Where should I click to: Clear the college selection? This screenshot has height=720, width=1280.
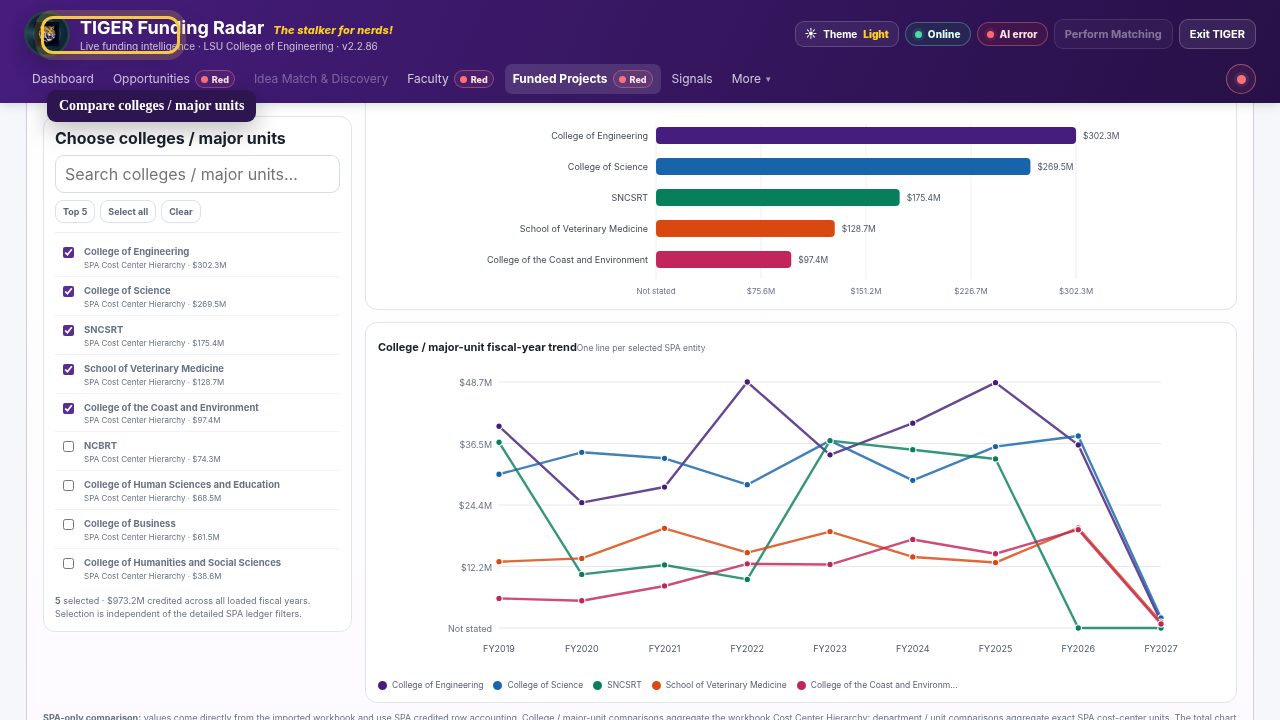pyautogui.click(x=181, y=212)
